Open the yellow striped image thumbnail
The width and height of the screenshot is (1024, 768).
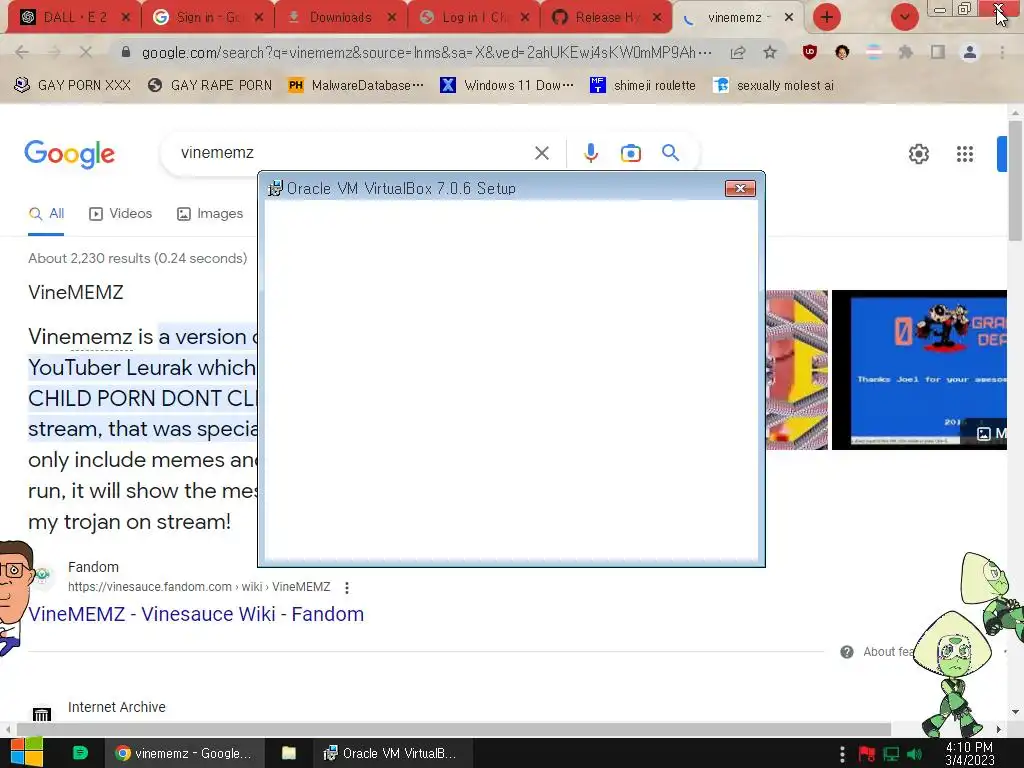[x=797, y=370]
